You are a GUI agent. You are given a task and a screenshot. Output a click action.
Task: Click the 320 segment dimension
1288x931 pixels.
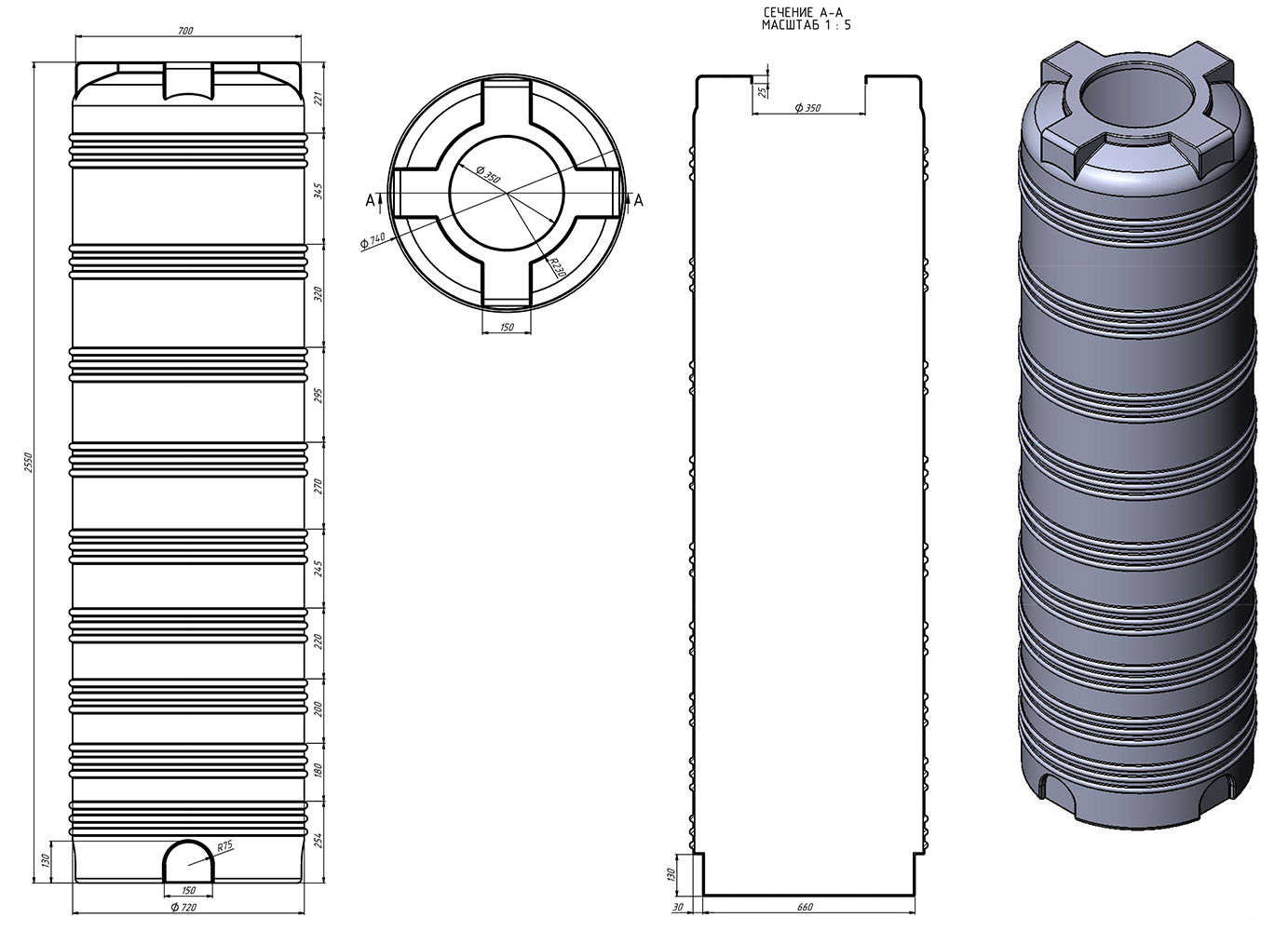pyautogui.click(x=318, y=294)
